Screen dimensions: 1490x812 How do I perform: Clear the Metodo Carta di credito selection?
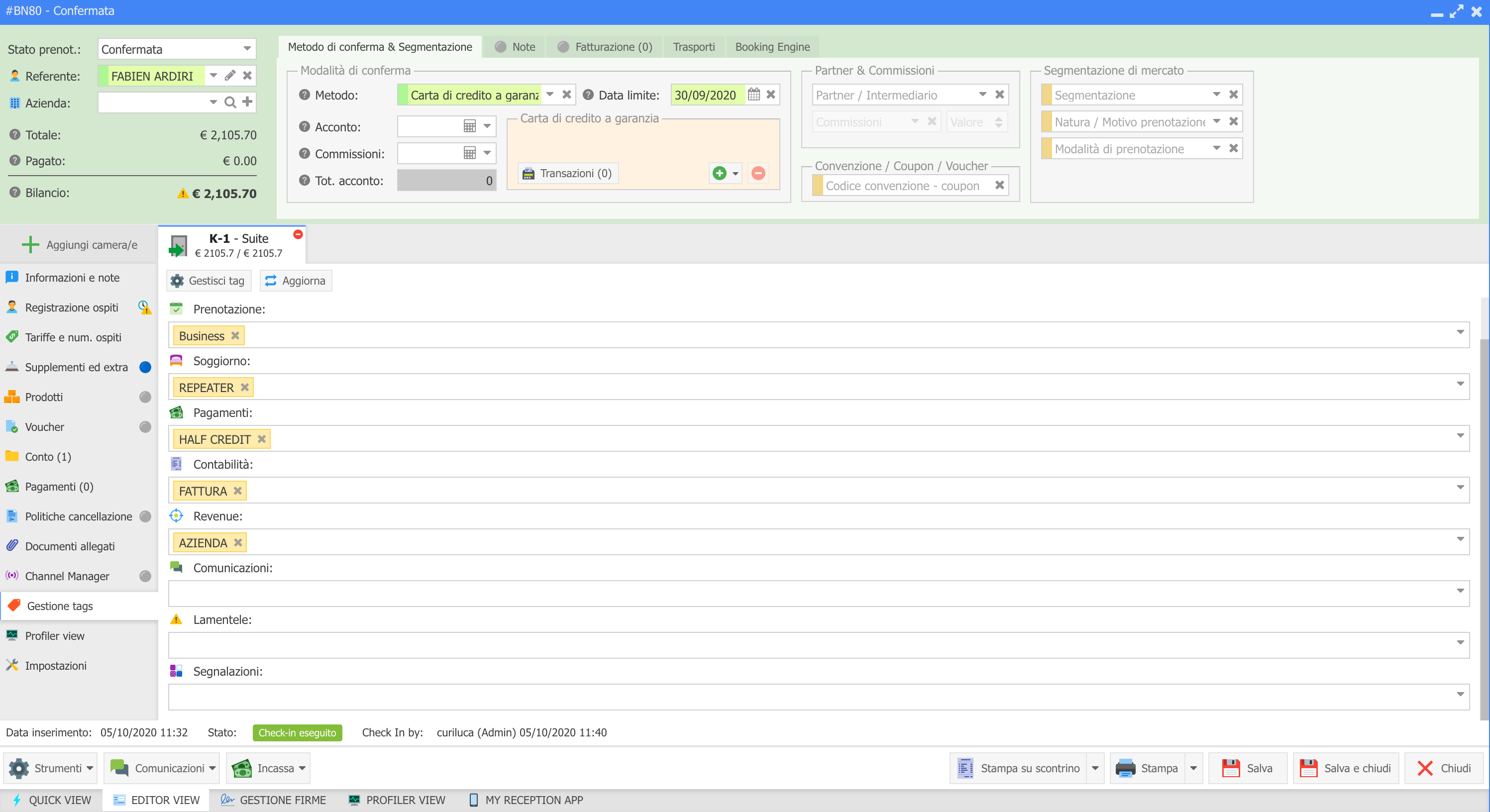click(567, 94)
